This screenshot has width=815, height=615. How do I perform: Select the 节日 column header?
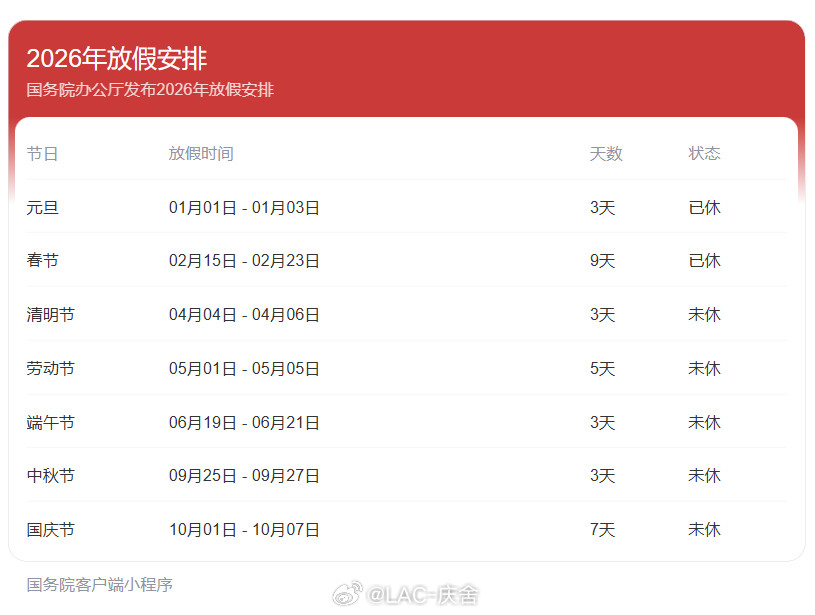[x=40, y=152]
